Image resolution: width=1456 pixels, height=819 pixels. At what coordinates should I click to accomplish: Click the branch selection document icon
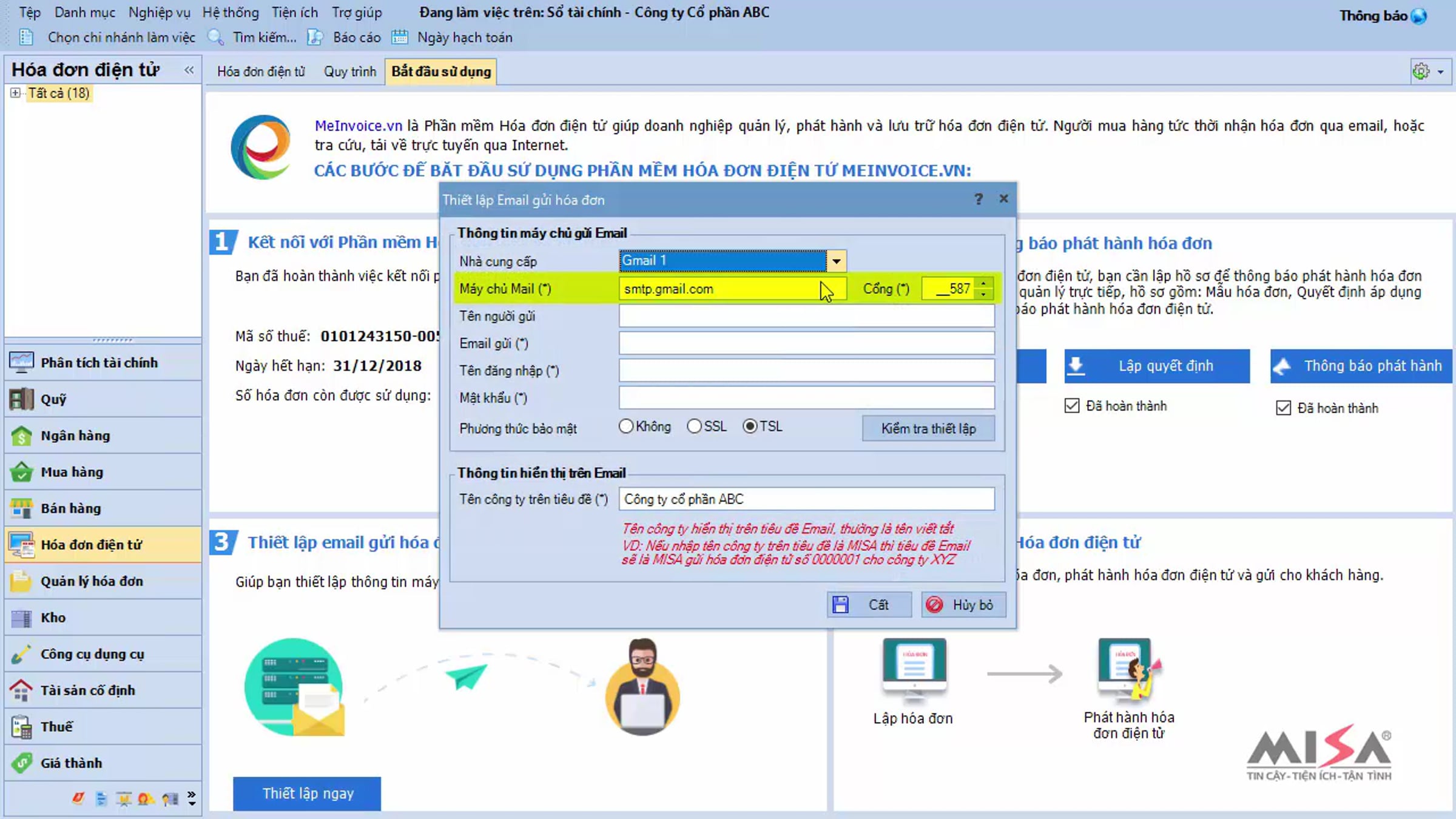tap(25, 38)
